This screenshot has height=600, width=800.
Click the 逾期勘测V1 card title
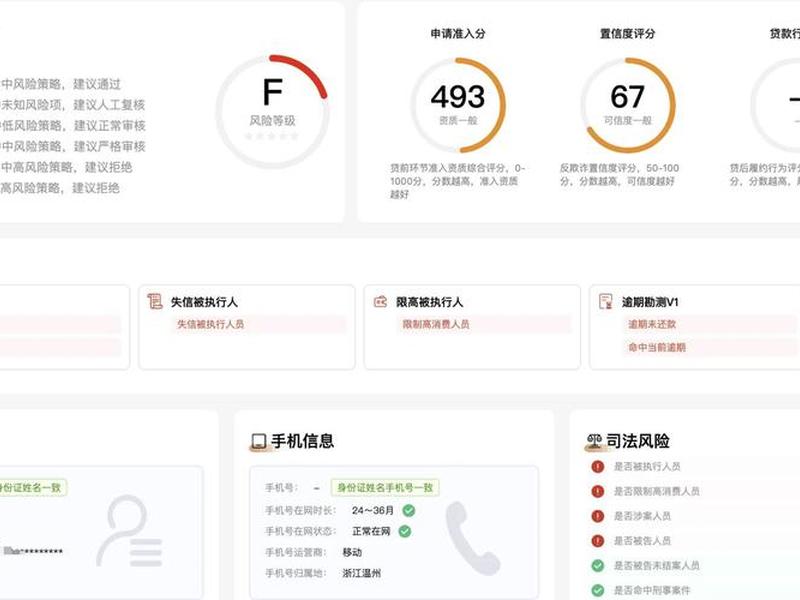650,302
